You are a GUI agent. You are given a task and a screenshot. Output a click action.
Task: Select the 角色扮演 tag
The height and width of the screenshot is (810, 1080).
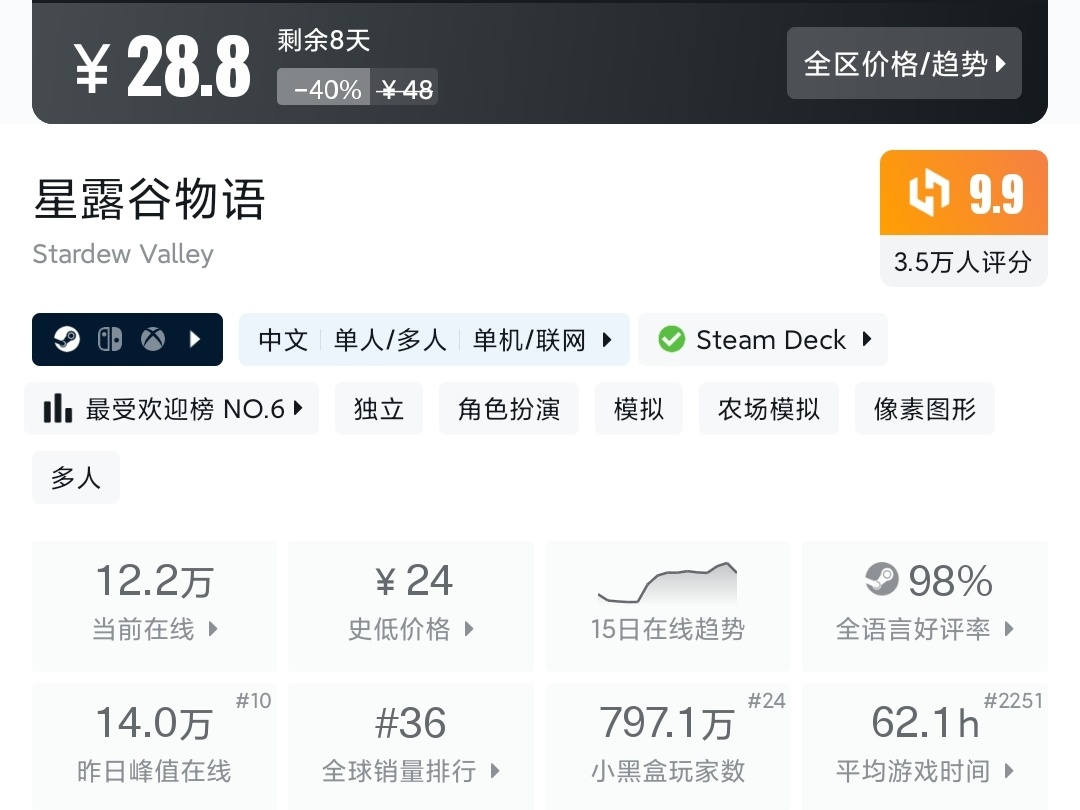click(509, 409)
